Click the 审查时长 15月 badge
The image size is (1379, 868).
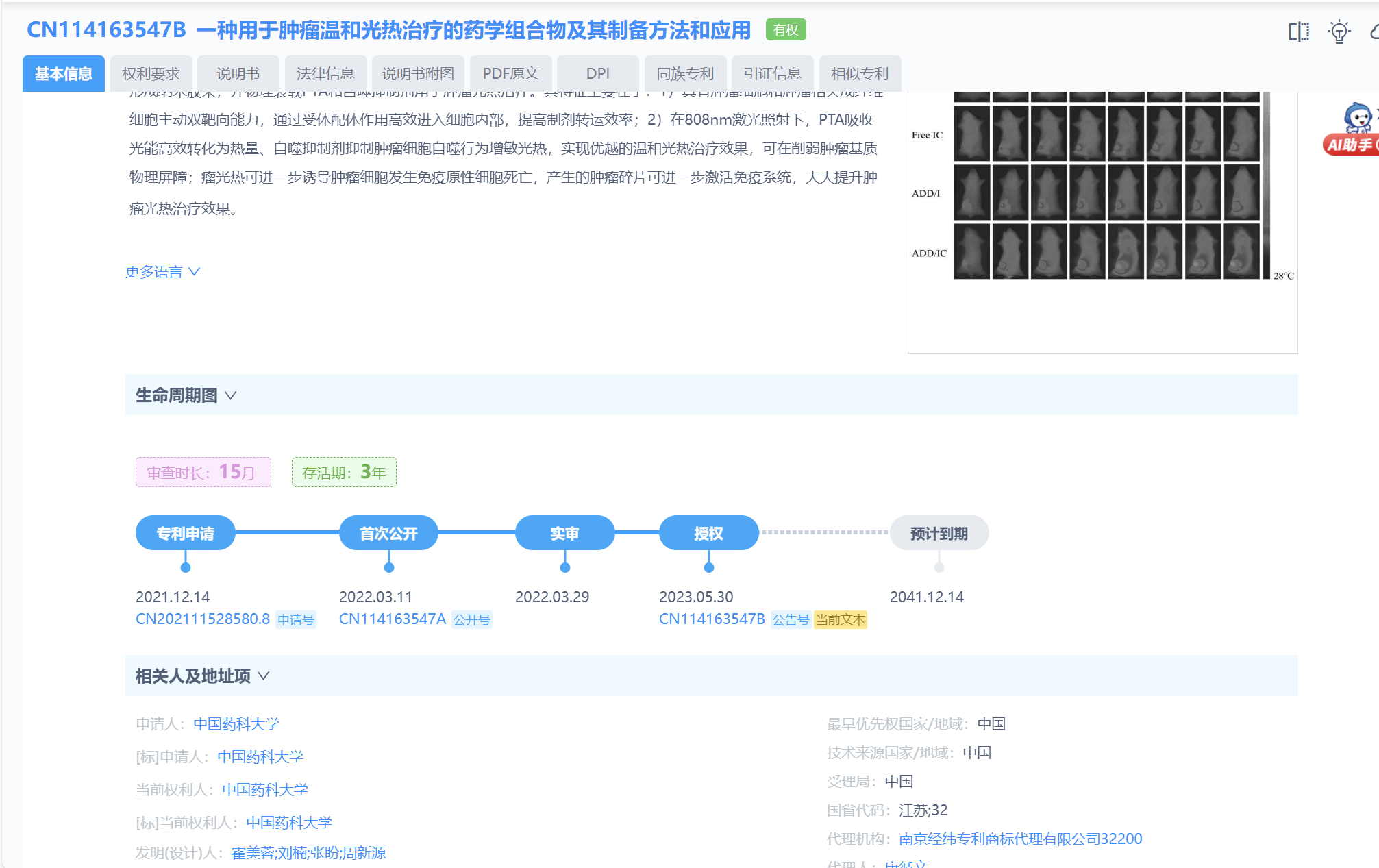point(203,472)
